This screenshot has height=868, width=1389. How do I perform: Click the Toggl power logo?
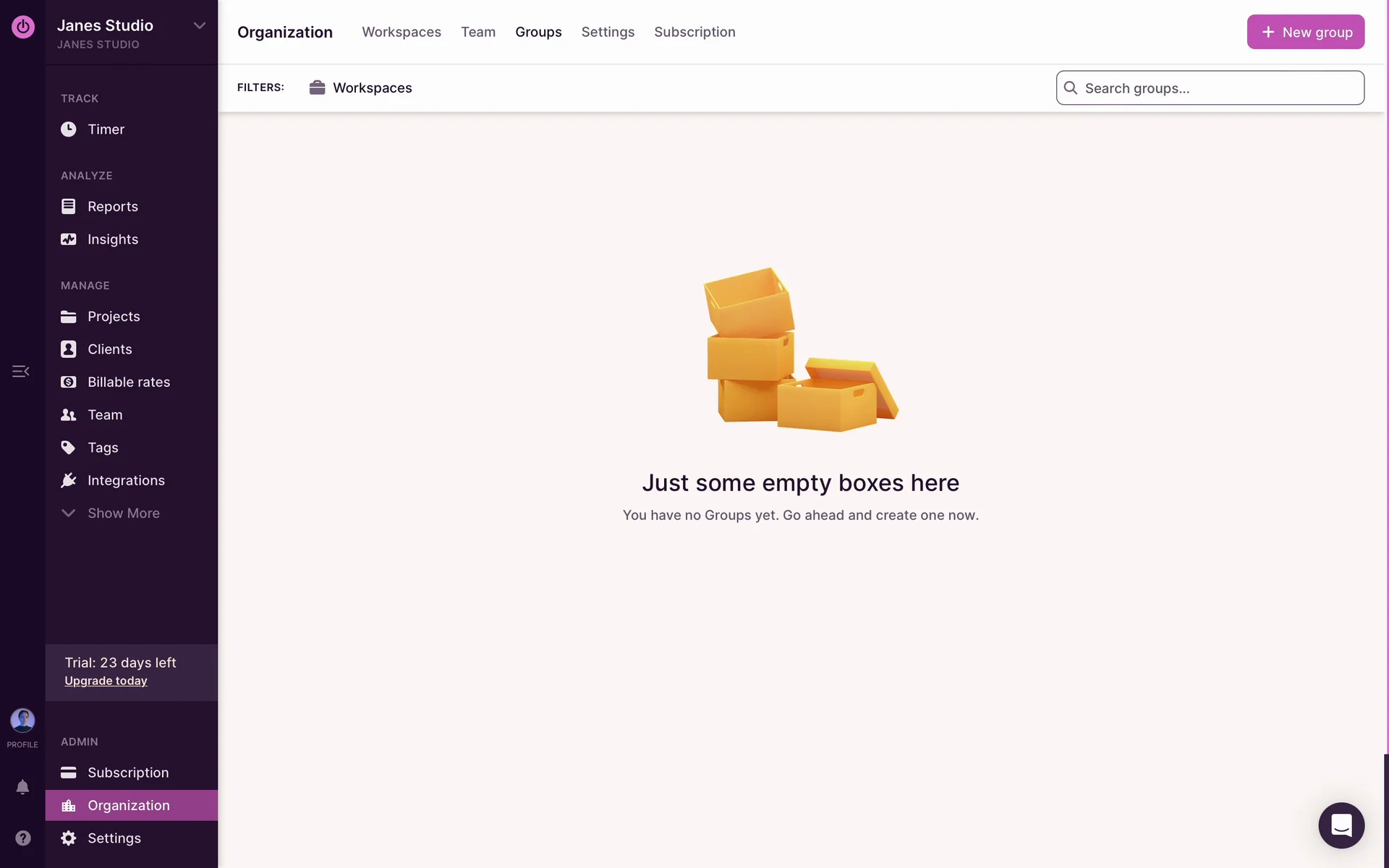pos(22,27)
